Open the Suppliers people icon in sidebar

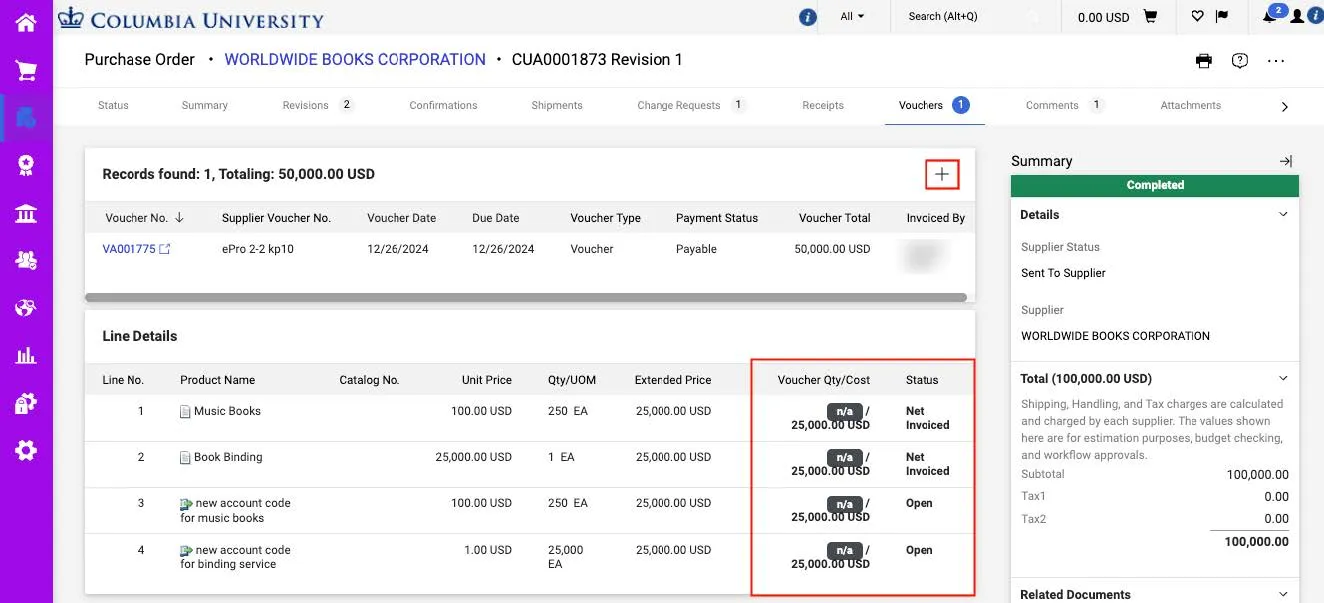point(26,260)
